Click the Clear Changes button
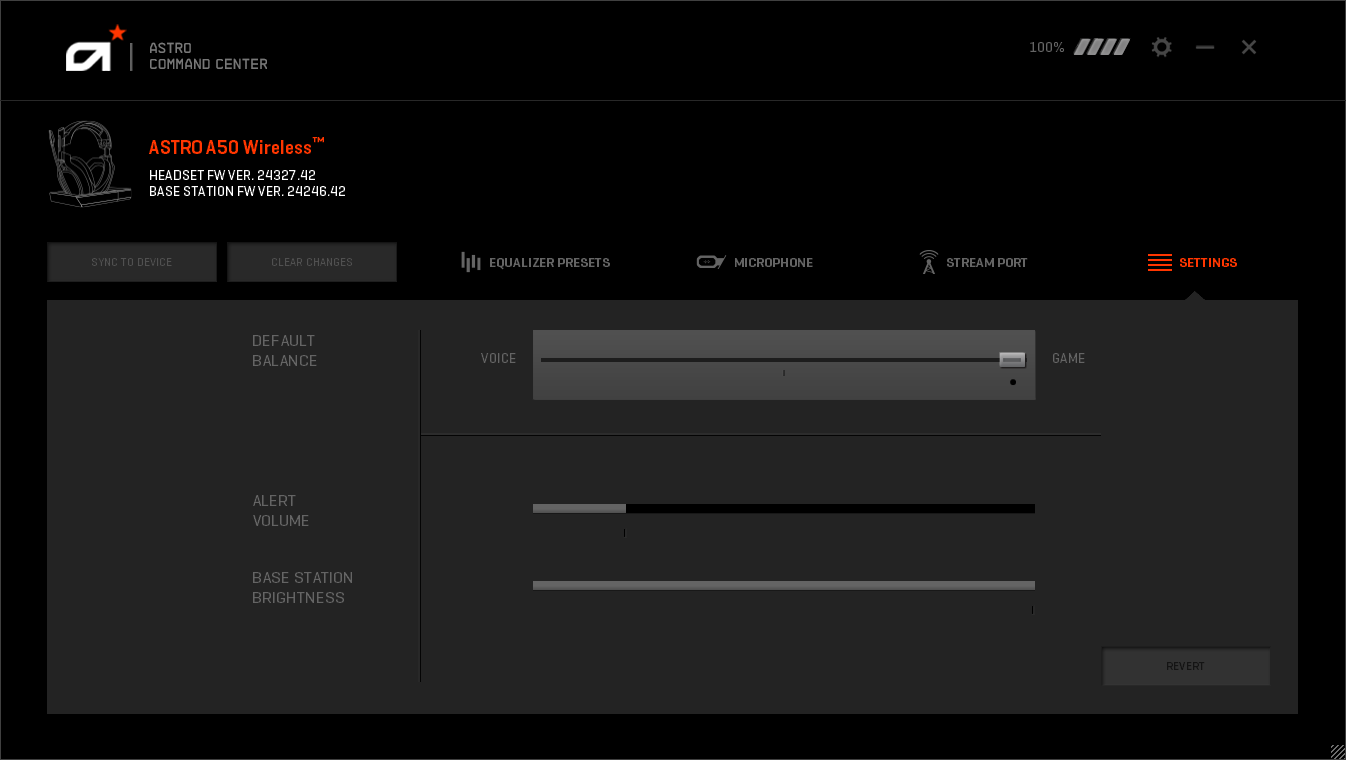Image resolution: width=1346 pixels, height=760 pixels. click(x=312, y=262)
